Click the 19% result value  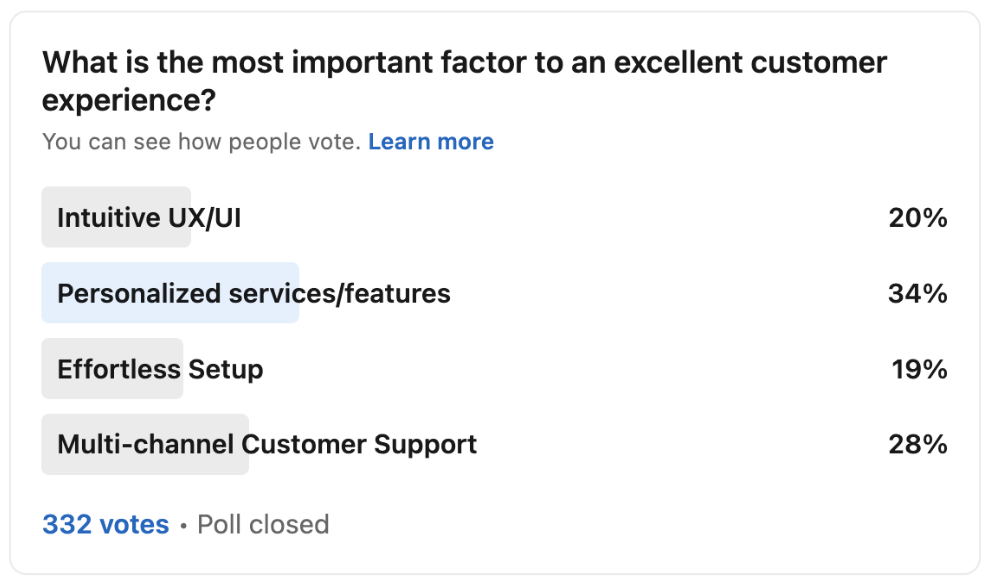point(919,369)
